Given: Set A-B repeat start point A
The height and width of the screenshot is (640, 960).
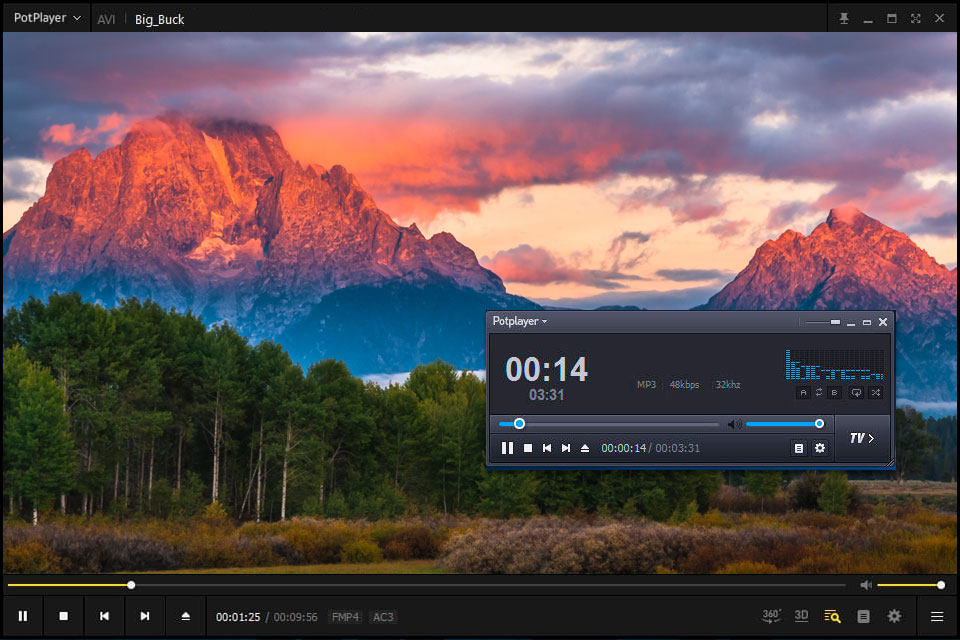Looking at the screenshot, I should pyautogui.click(x=803, y=393).
